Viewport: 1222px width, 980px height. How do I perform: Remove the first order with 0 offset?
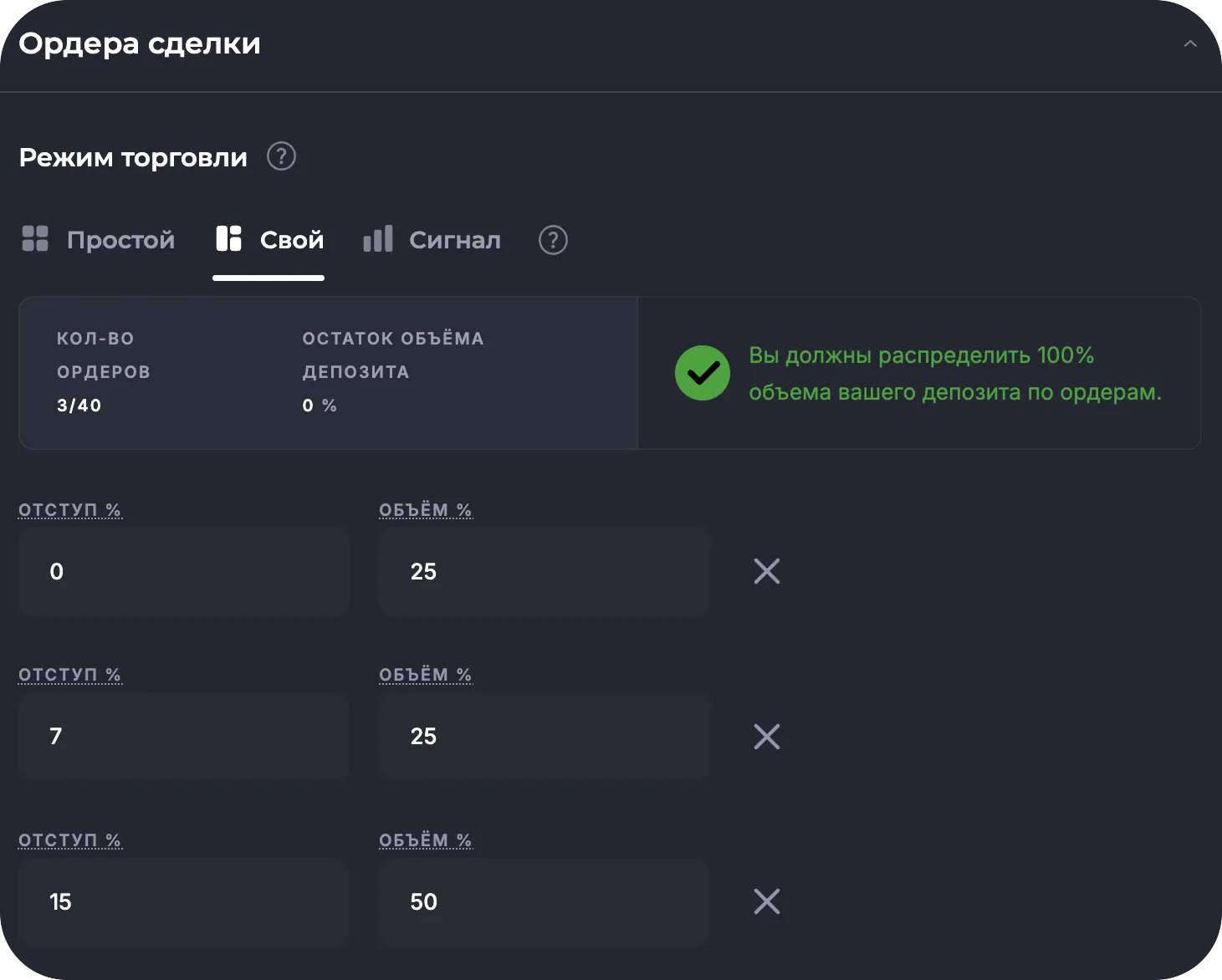[x=766, y=572]
